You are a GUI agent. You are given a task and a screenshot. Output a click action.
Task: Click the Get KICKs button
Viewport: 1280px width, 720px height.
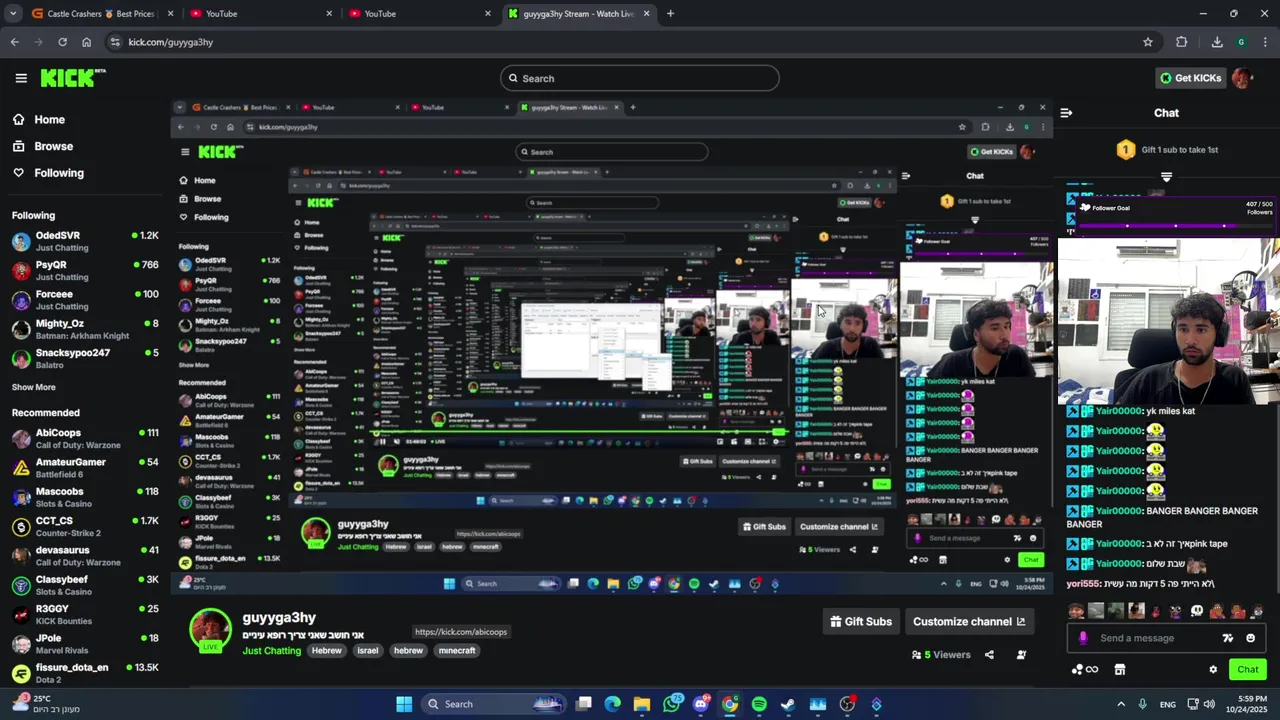[1190, 78]
